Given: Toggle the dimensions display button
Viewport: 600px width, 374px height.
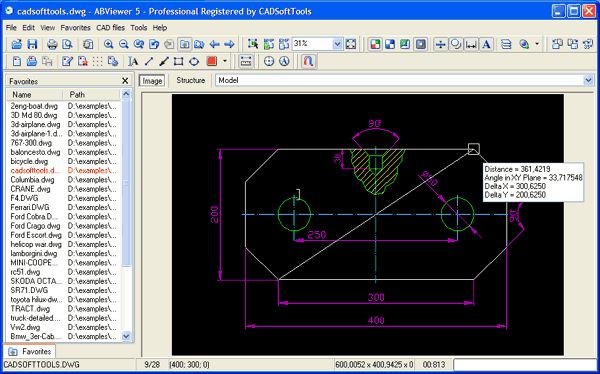Looking at the screenshot, I should point(471,44).
